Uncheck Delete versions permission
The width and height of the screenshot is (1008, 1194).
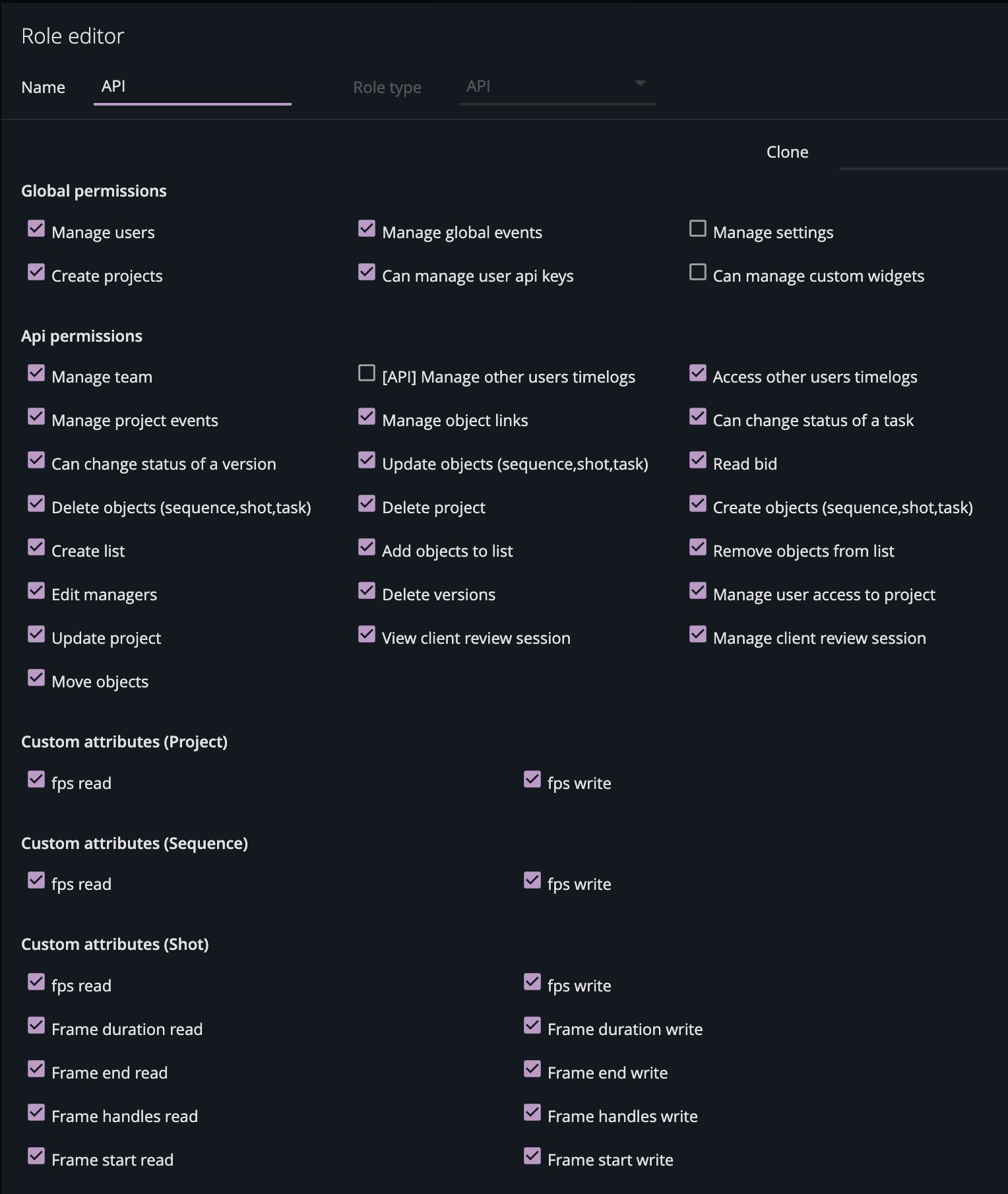coord(367,591)
